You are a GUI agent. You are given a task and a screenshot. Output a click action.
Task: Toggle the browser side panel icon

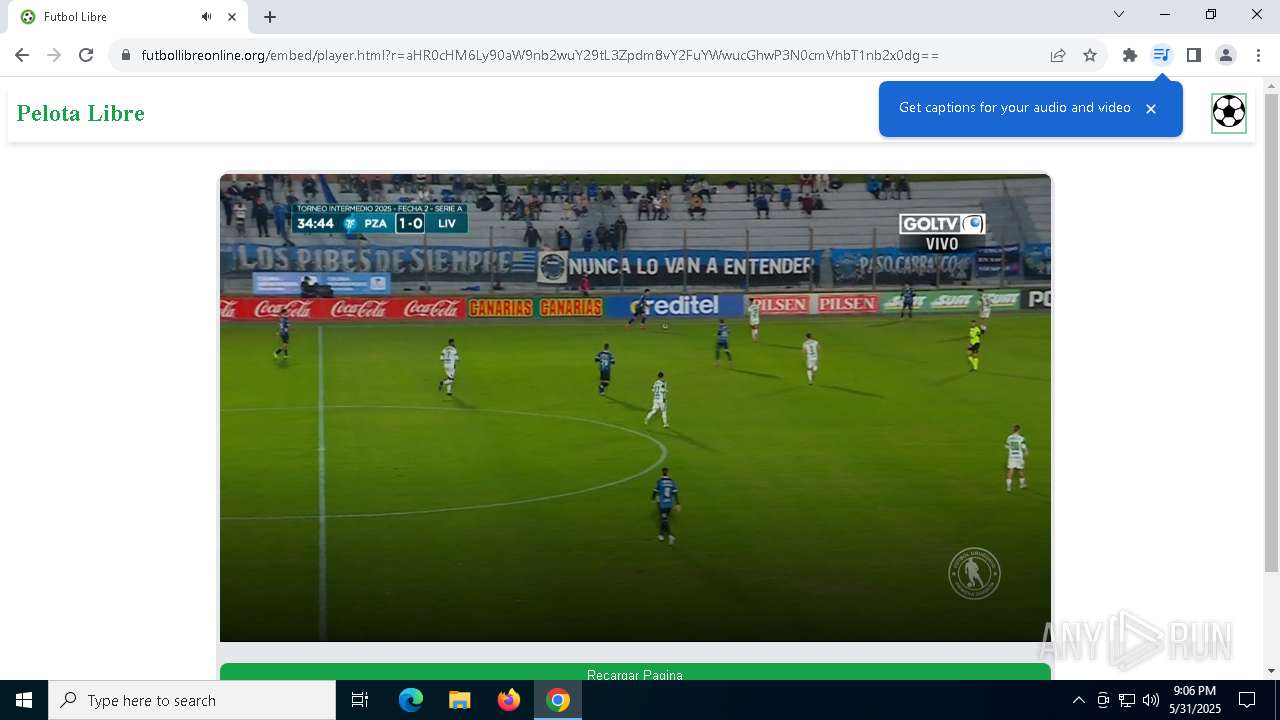pyautogui.click(x=1194, y=55)
